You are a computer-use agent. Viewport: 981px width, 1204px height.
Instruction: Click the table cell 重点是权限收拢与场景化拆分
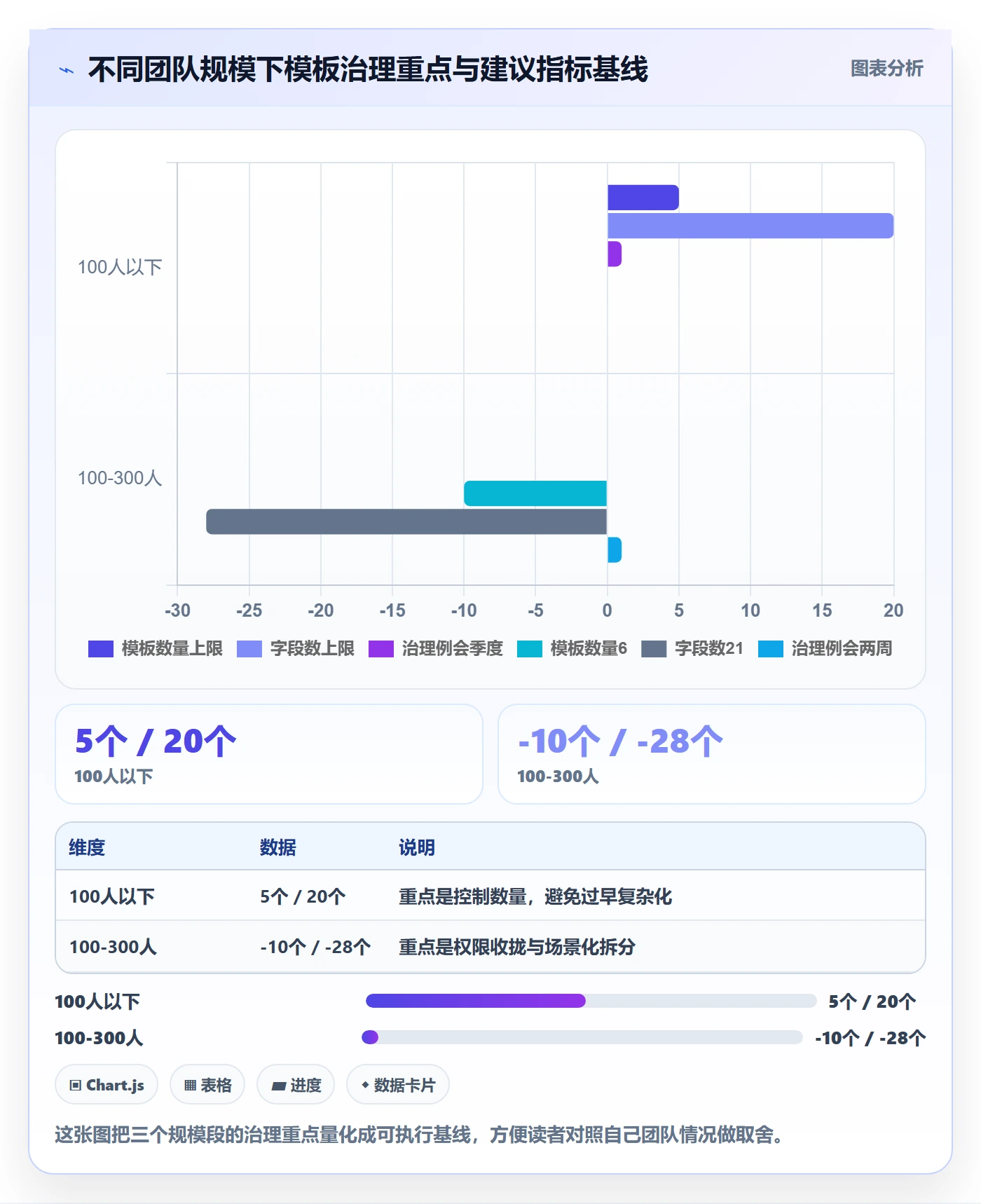(517, 947)
